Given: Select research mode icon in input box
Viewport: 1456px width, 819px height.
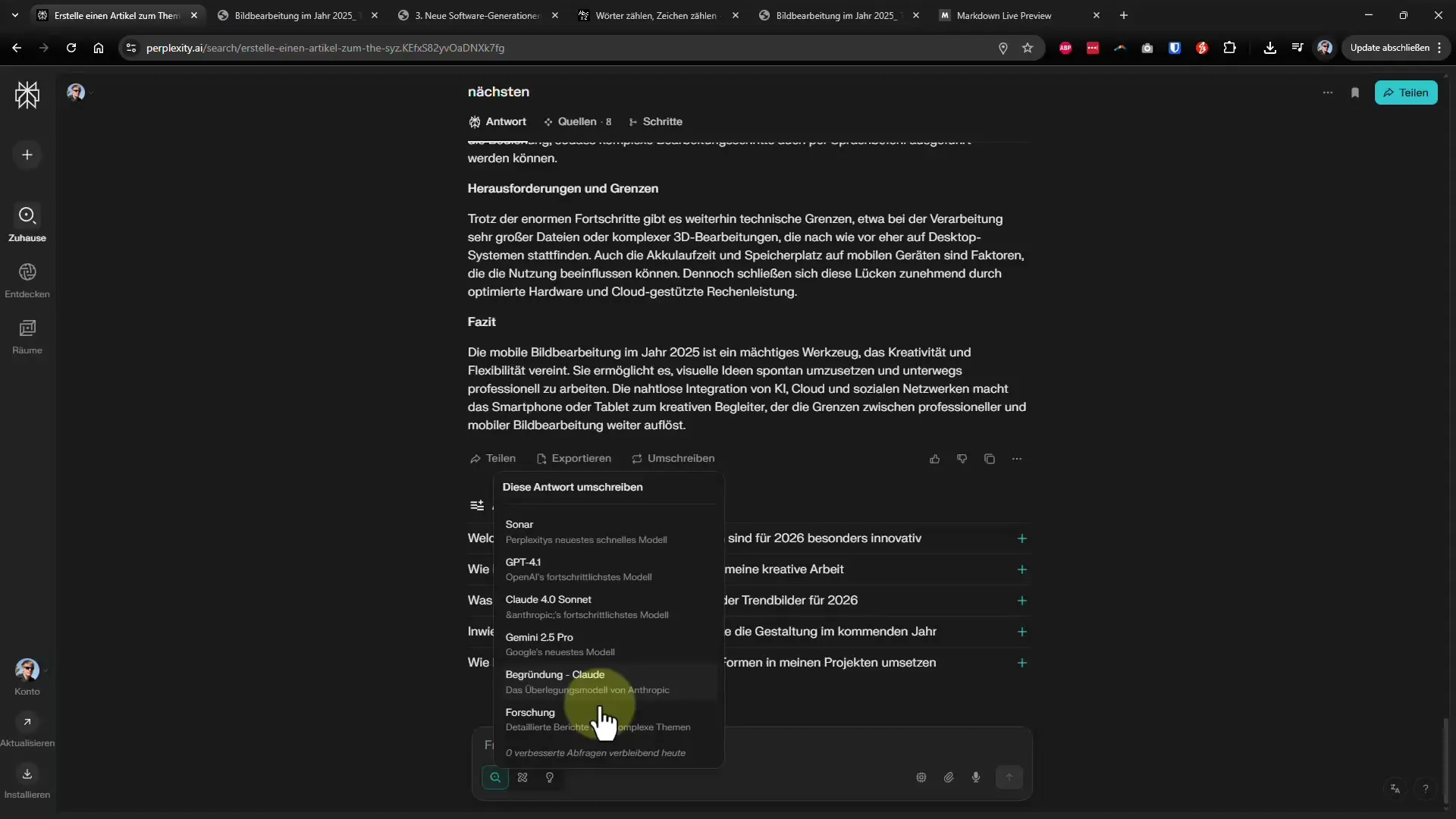Looking at the screenshot, I should 522,777.
